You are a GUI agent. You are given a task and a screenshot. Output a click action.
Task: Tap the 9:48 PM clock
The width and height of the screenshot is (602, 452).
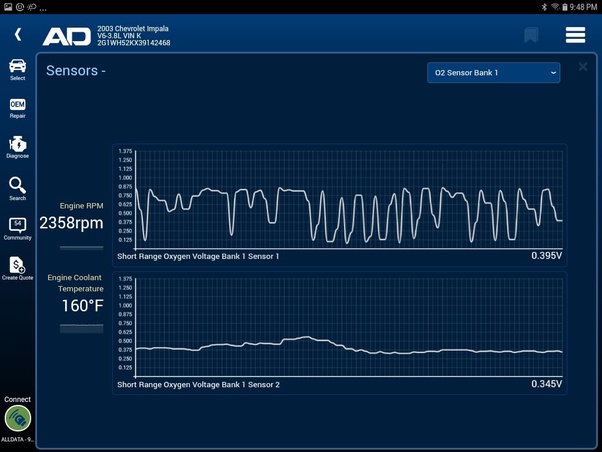click(x=583, y=7)
